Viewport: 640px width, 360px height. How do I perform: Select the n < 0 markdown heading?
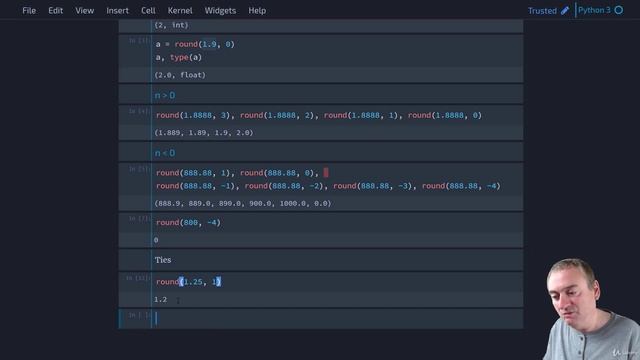tap(165, 153)
